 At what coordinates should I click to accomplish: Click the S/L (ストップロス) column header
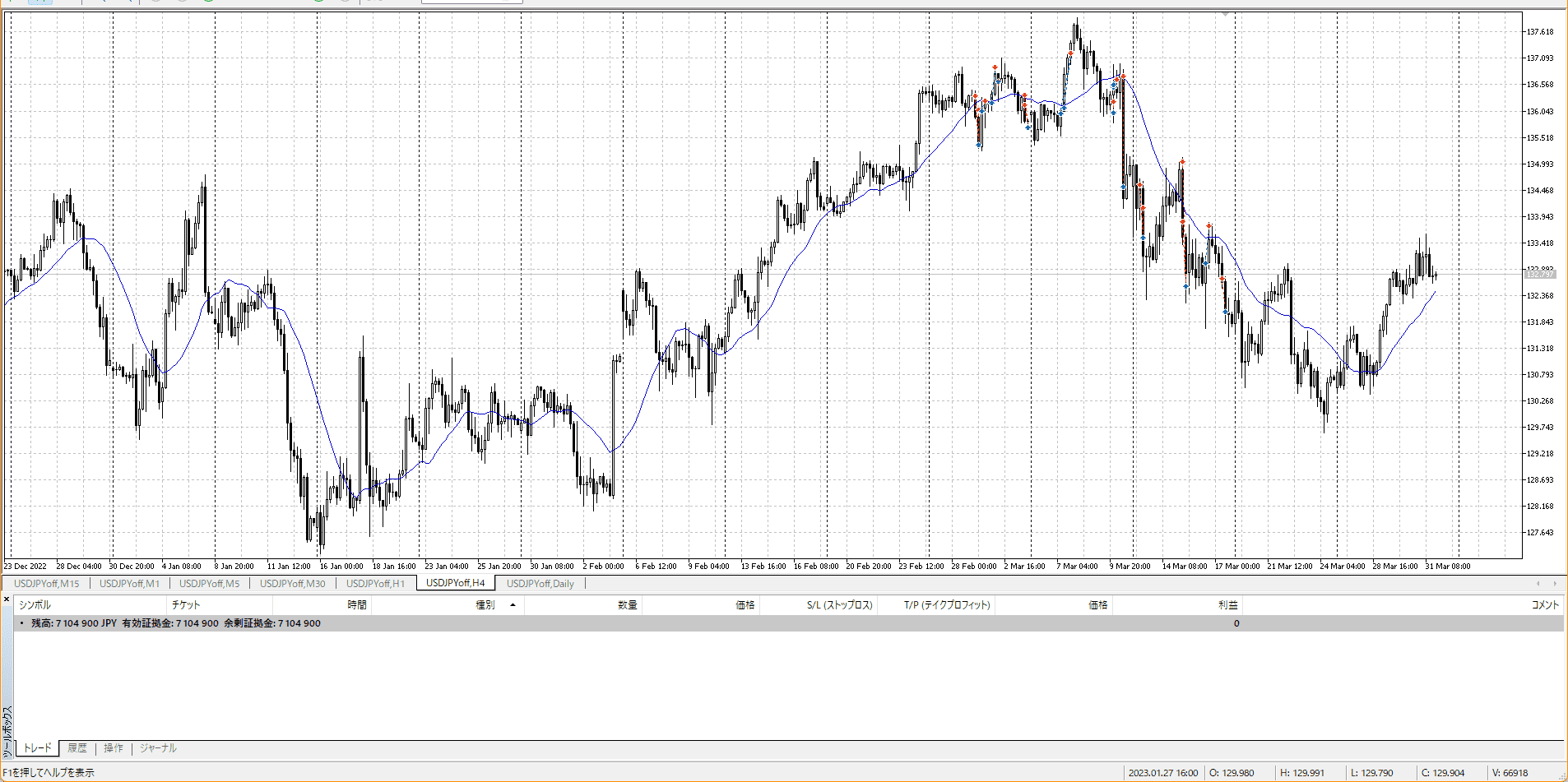(x=839, y=605)
